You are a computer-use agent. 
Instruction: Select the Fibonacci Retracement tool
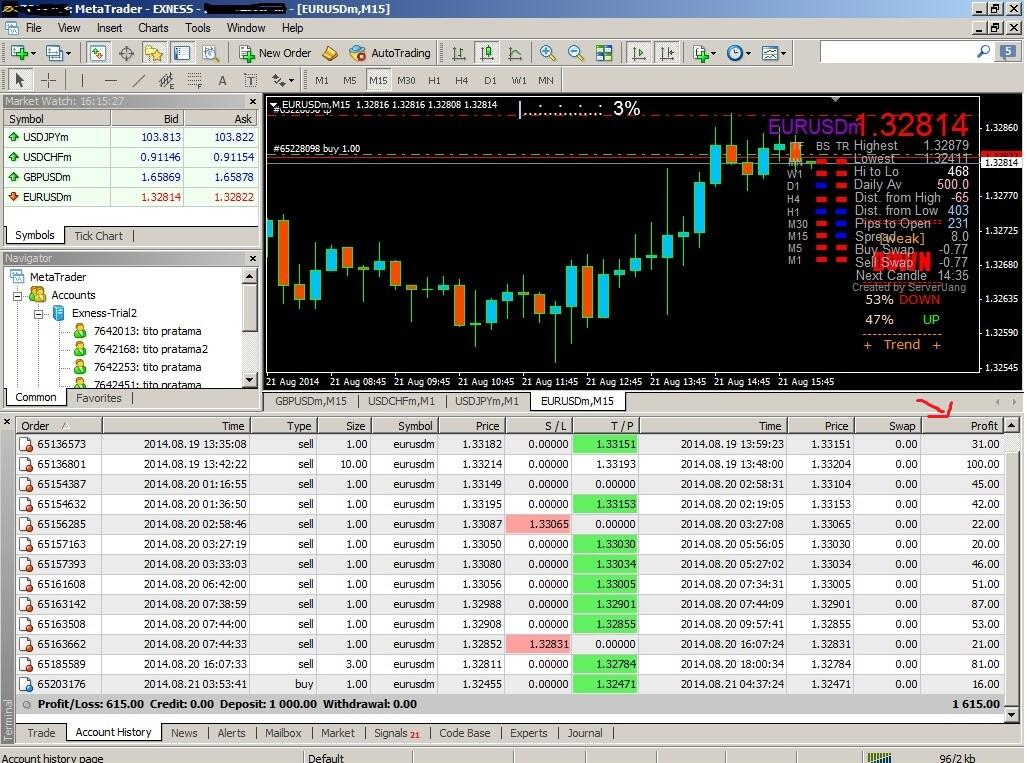(195, 81)
